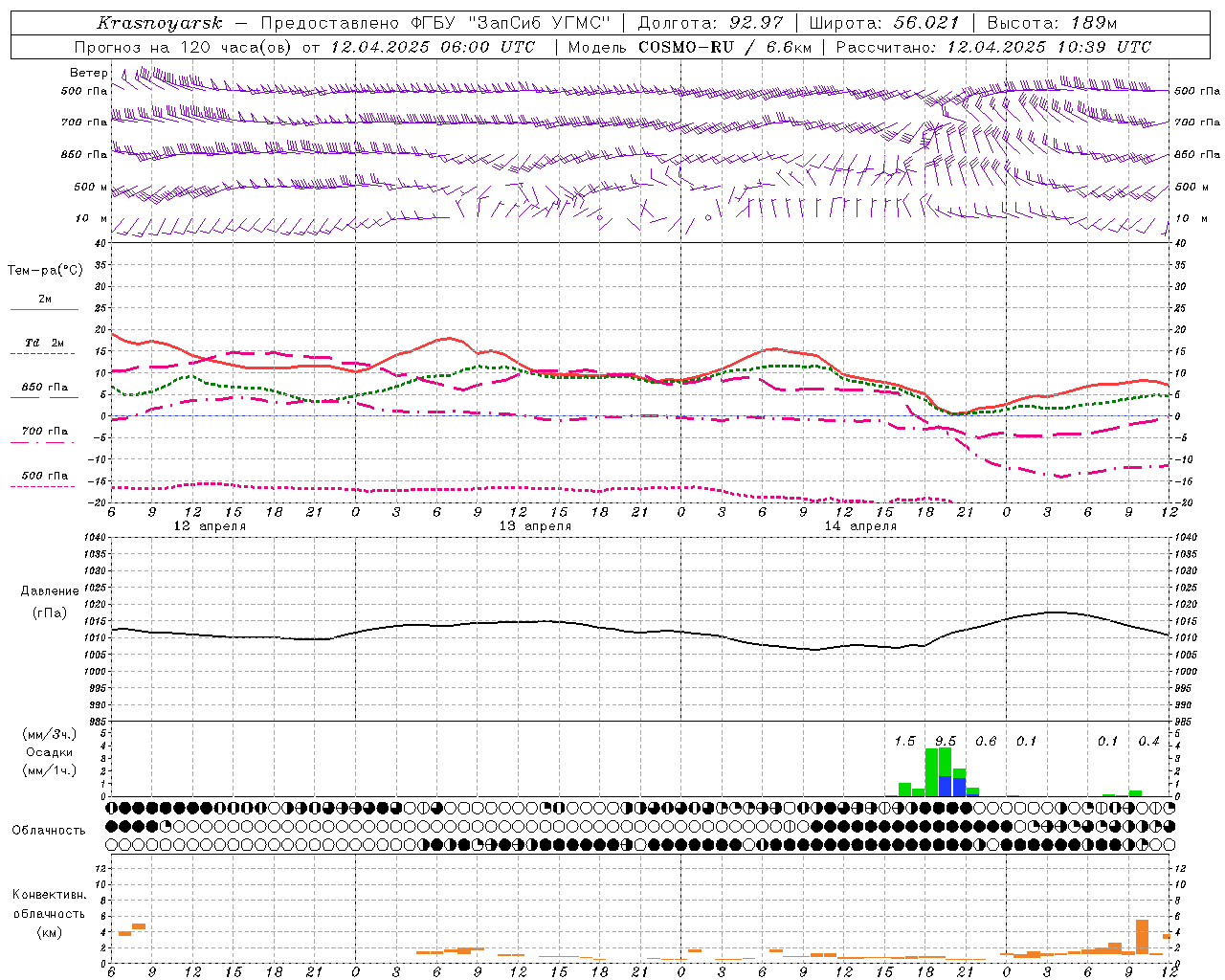Click the 'Осадки' precipitation label
This screenshot has width=1225, height=980.
pos(50,752)
